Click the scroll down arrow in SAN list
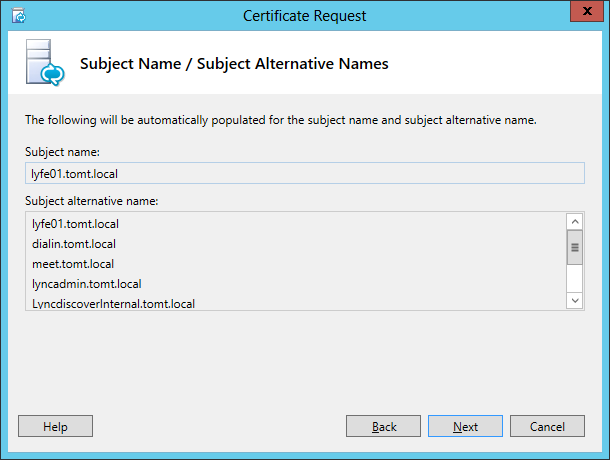 tap(575, 300)
